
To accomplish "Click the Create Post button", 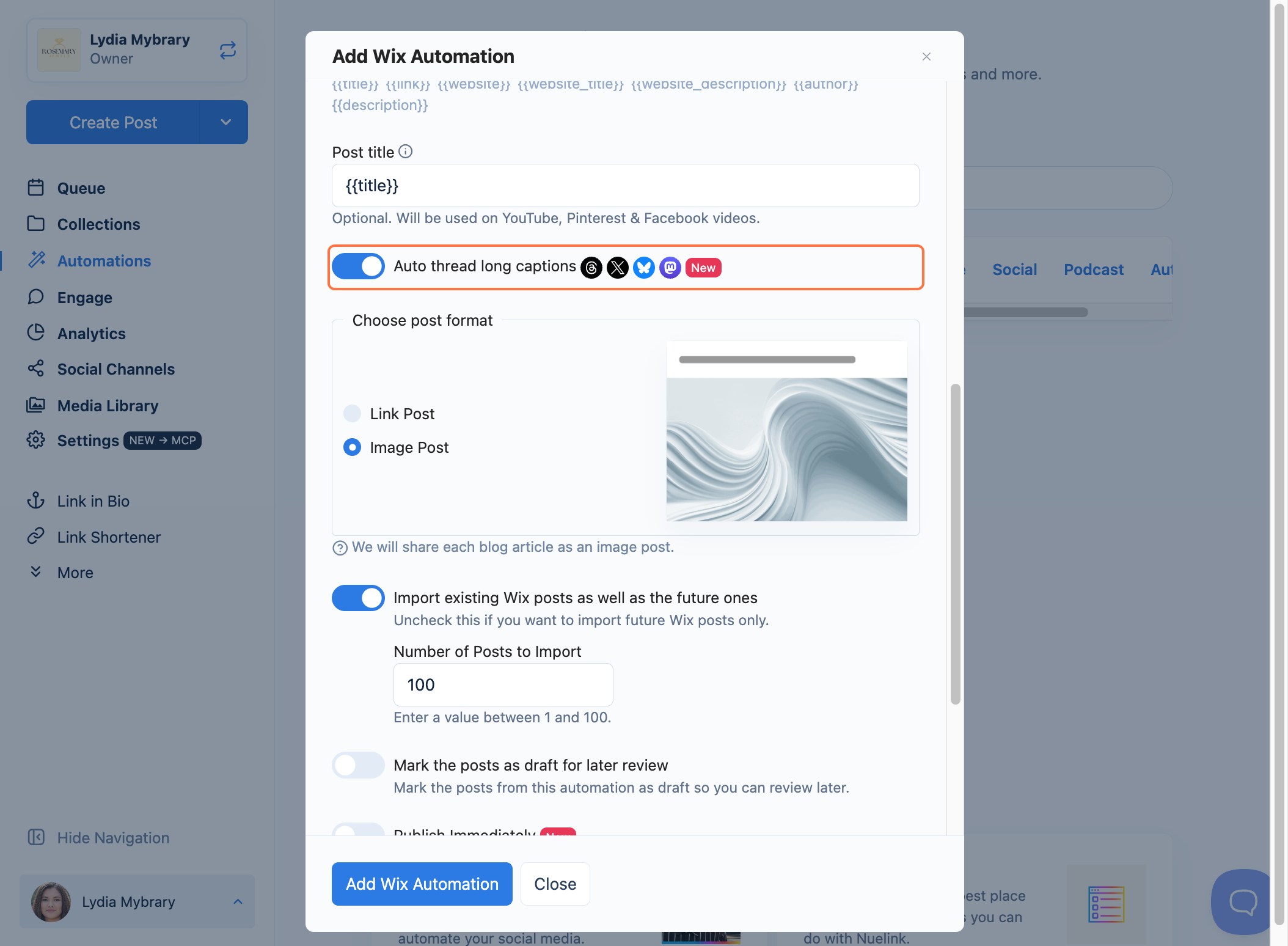I will [x=114, y=122].
